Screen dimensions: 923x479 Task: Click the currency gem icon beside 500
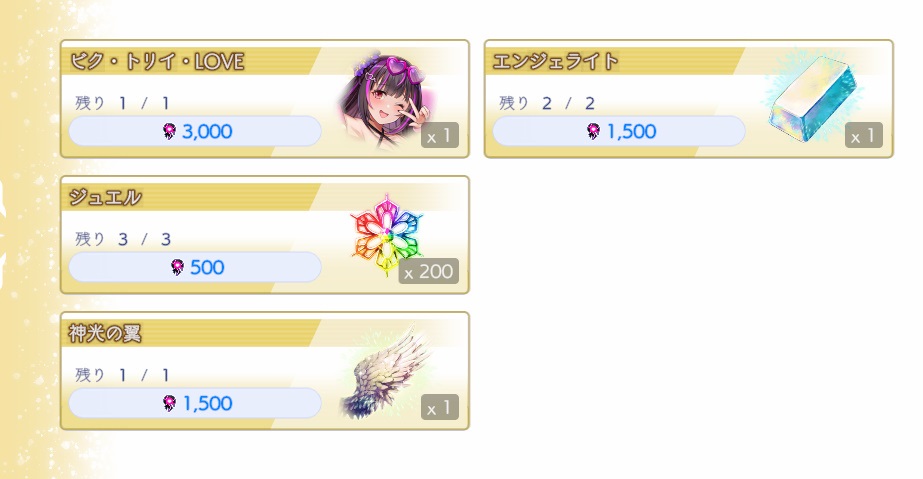[177, 267]
